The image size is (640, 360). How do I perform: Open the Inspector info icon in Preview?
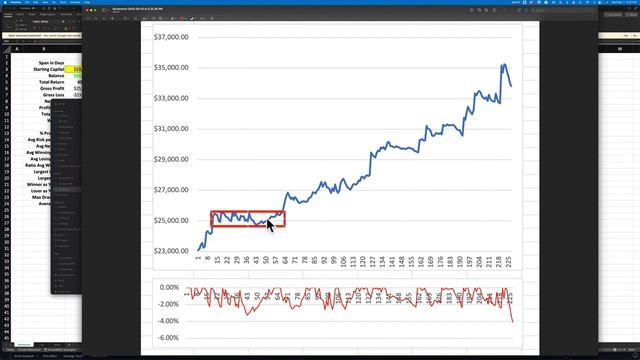(471, 10)
